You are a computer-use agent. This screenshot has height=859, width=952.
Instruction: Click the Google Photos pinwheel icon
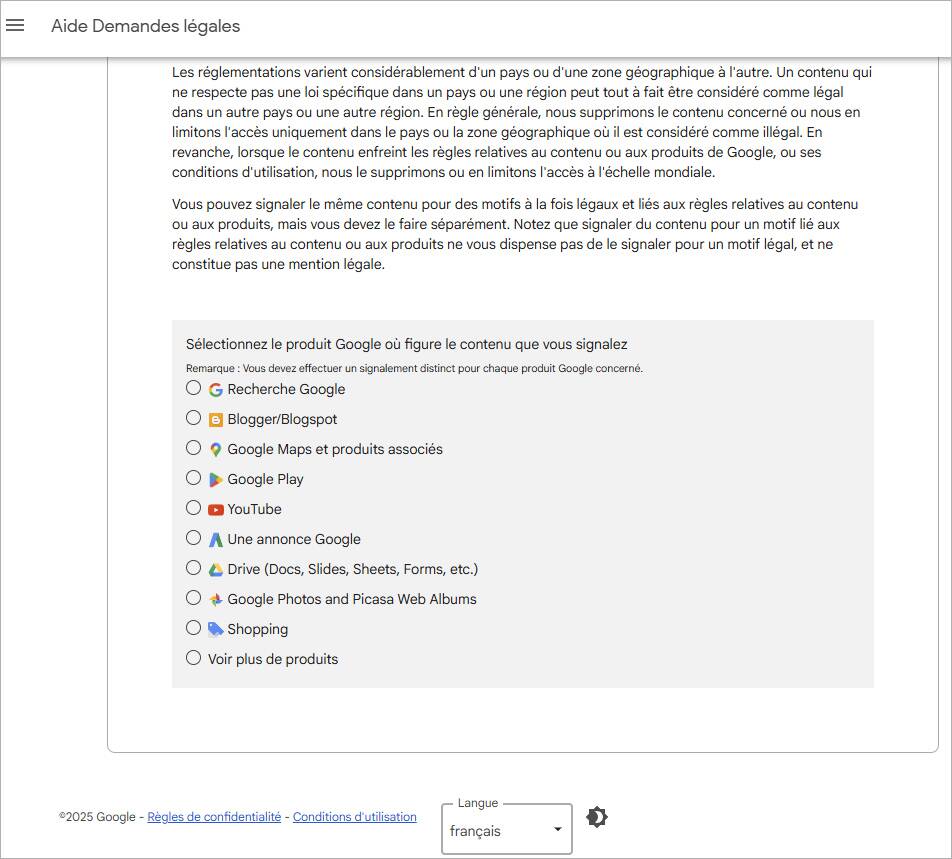[x=215, y=600]
